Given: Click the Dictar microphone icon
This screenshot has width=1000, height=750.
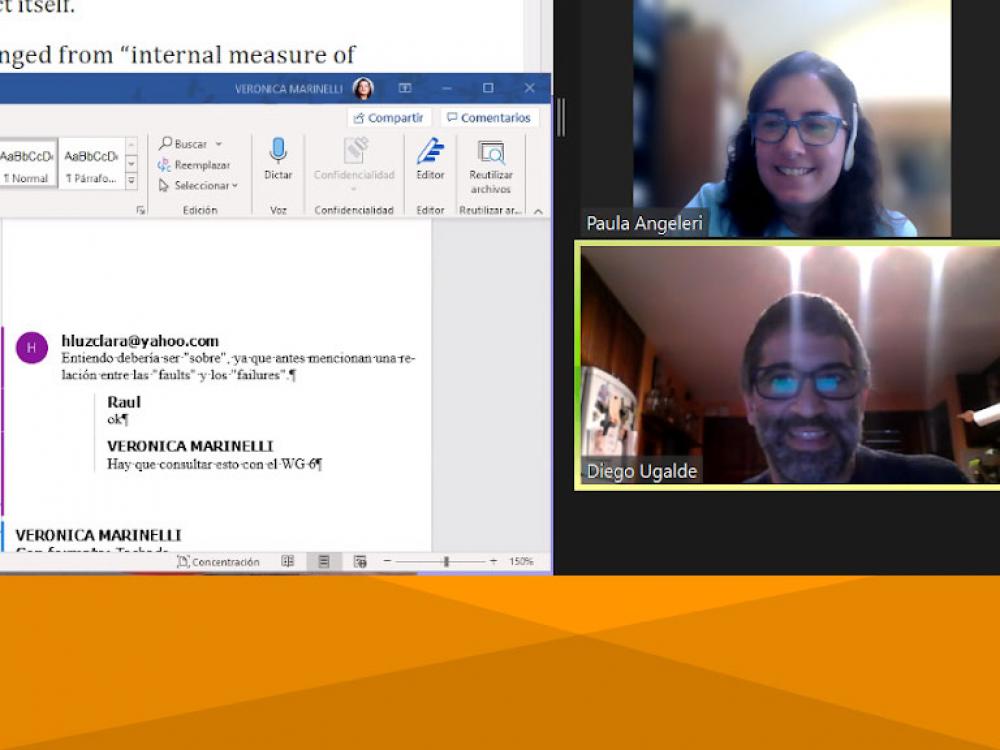Looking at the screenshot, I should point(278,152).
